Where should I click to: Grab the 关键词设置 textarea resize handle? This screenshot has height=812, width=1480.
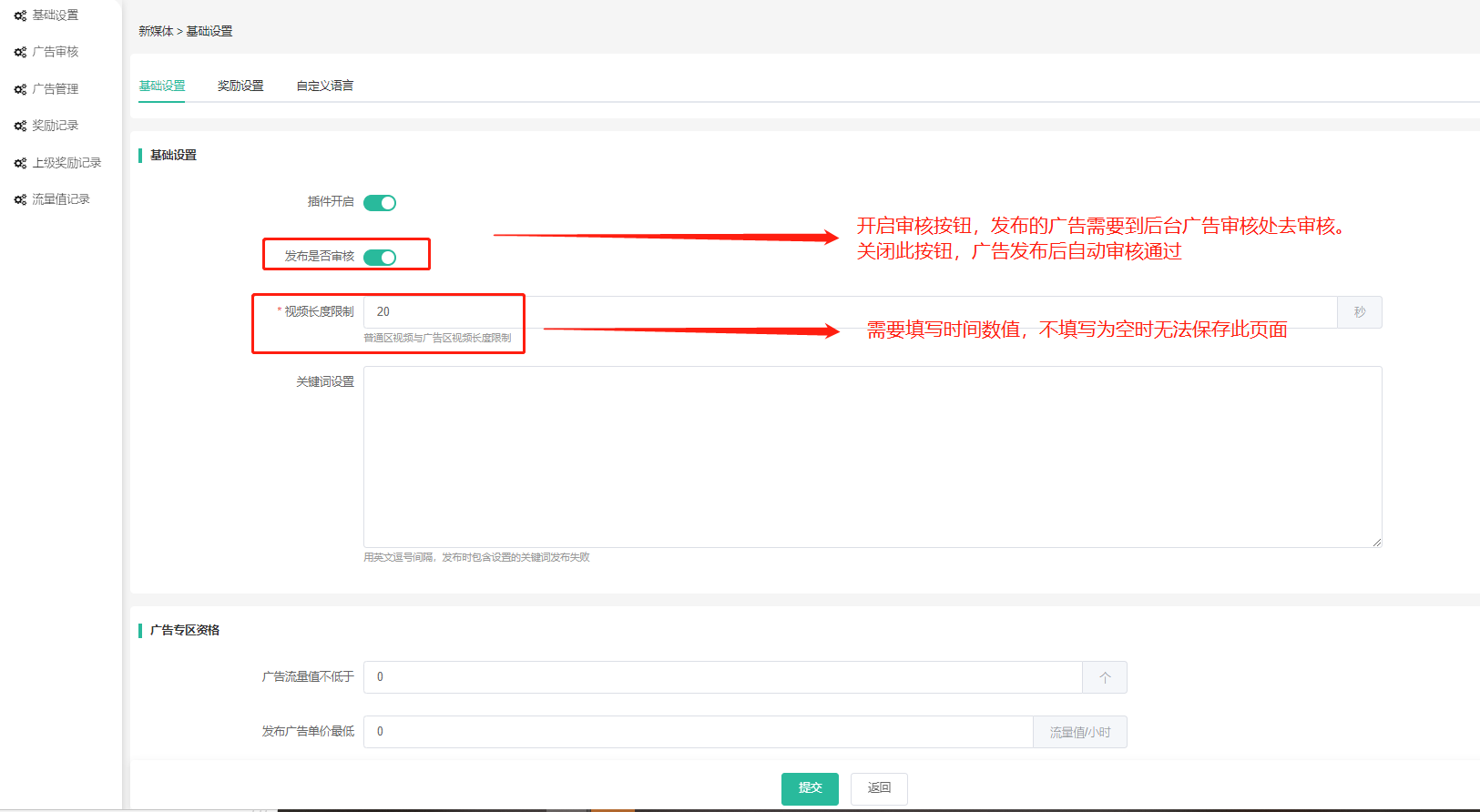(x=1376, y=542)
